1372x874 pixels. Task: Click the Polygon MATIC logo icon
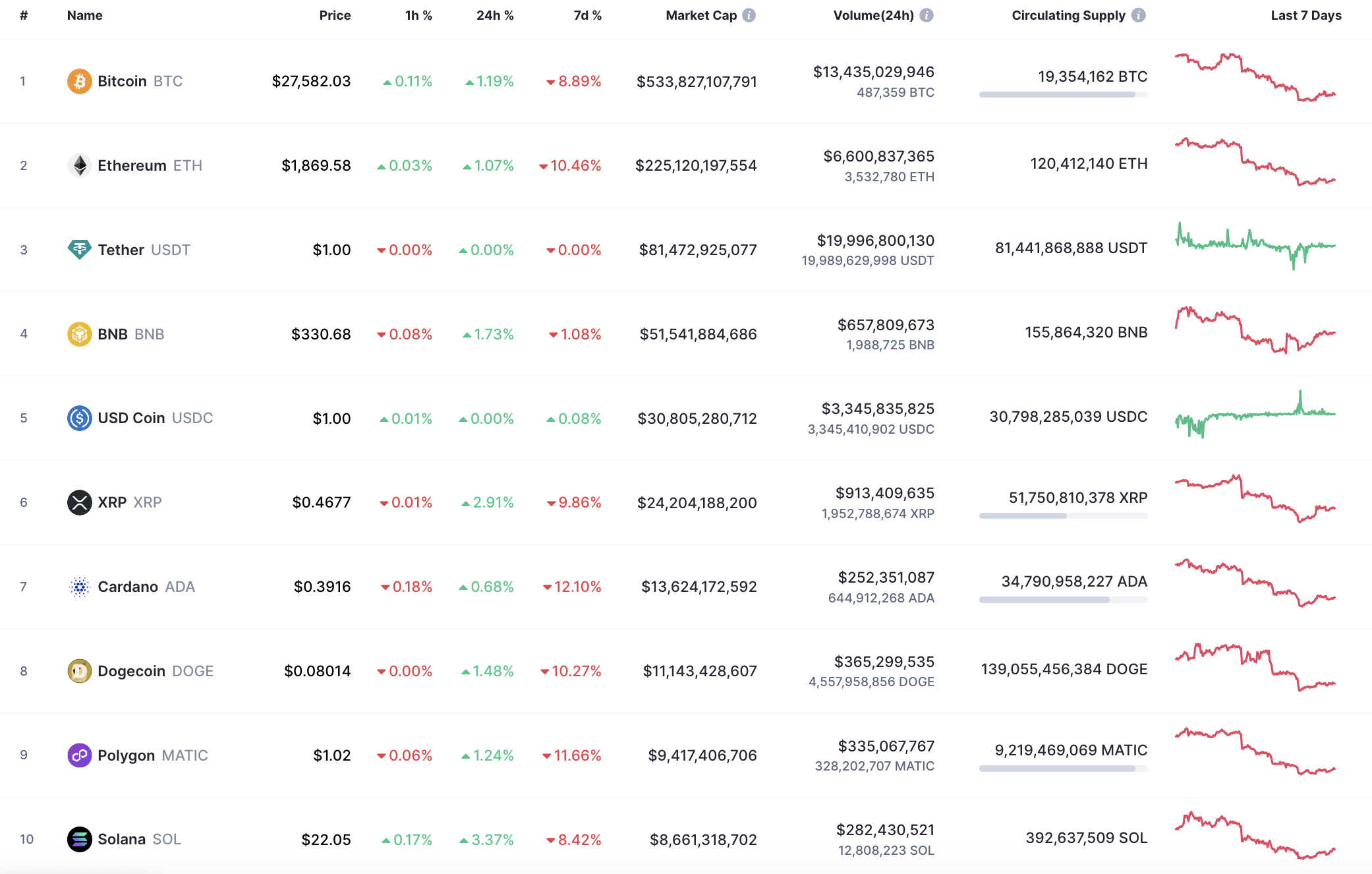tap(79, 755)
